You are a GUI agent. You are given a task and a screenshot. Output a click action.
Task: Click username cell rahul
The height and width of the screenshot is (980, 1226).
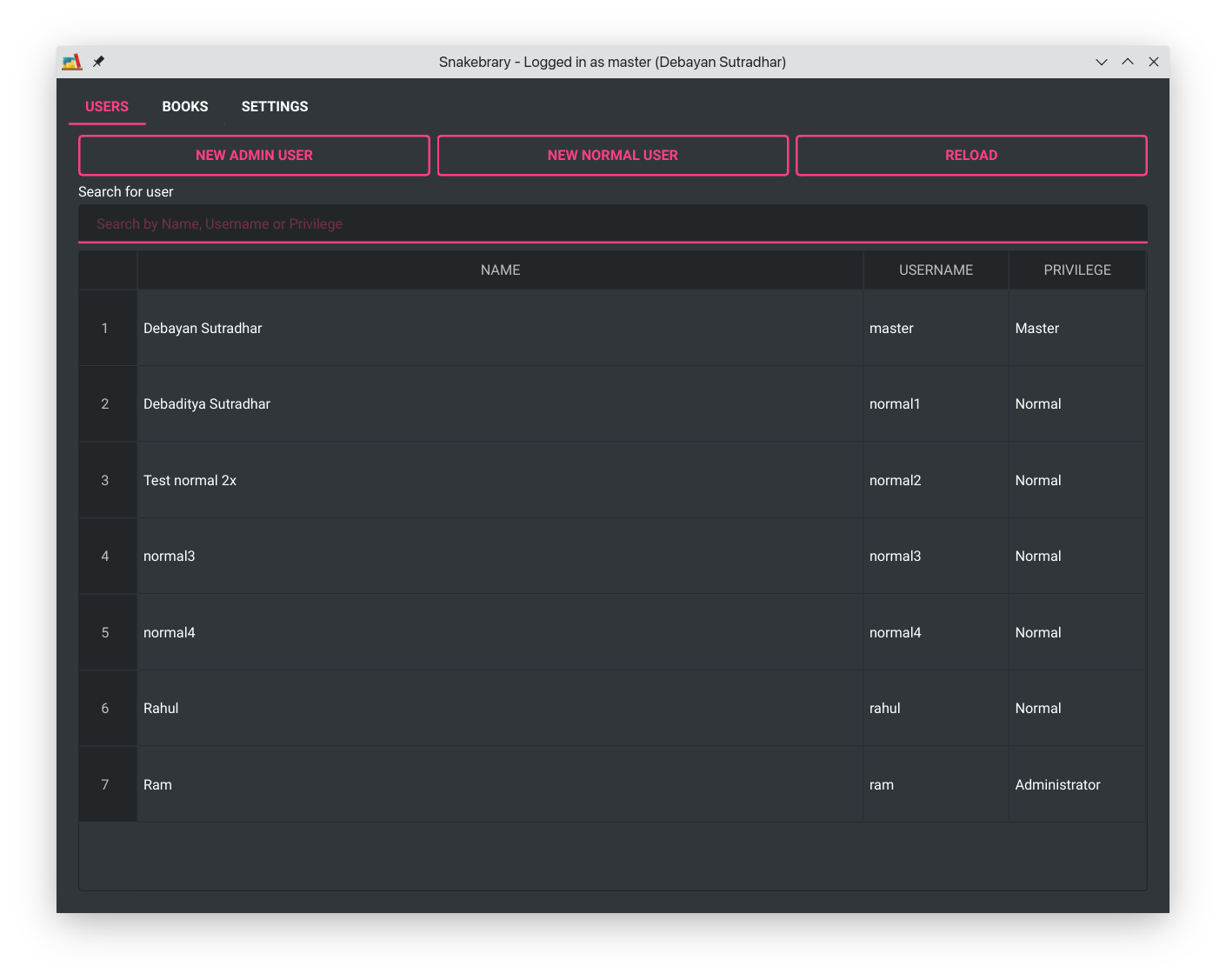(936, 708)
